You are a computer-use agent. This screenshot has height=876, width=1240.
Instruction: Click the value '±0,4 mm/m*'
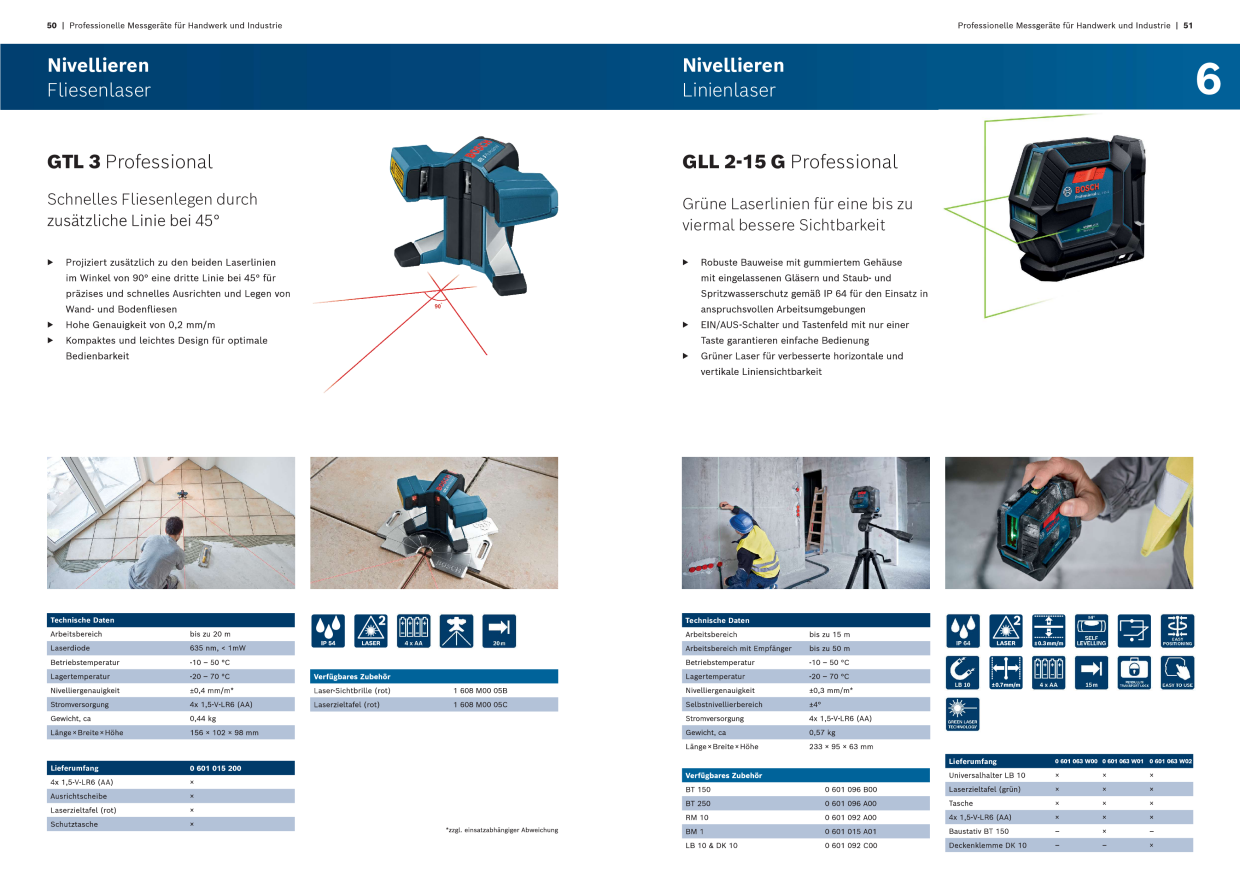(212, 690)
